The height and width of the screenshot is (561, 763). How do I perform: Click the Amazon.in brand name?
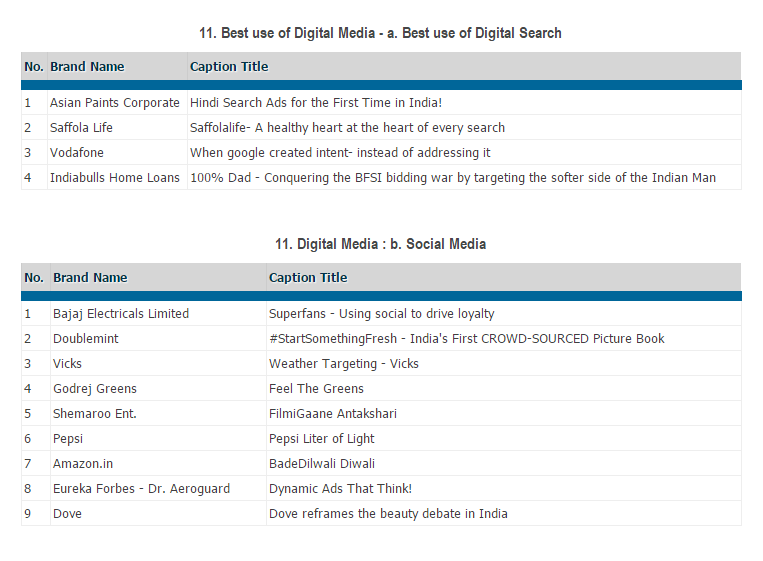pos(84,464)
